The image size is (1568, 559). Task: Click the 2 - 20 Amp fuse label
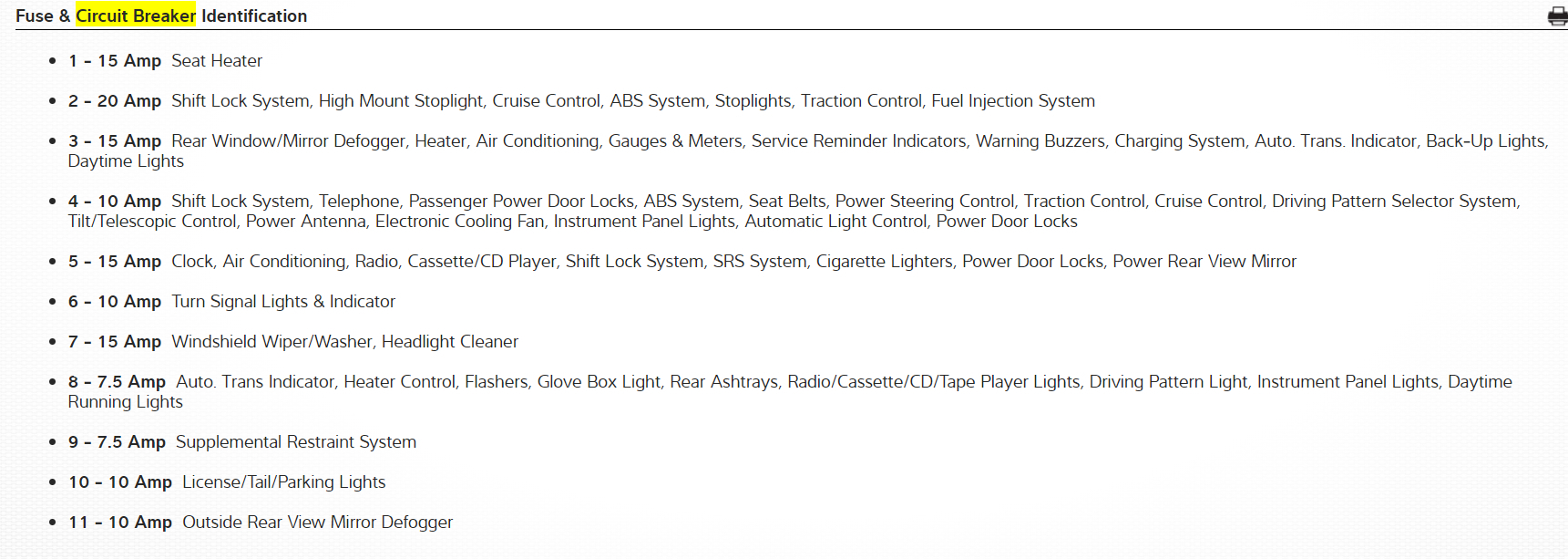[115, 101]
